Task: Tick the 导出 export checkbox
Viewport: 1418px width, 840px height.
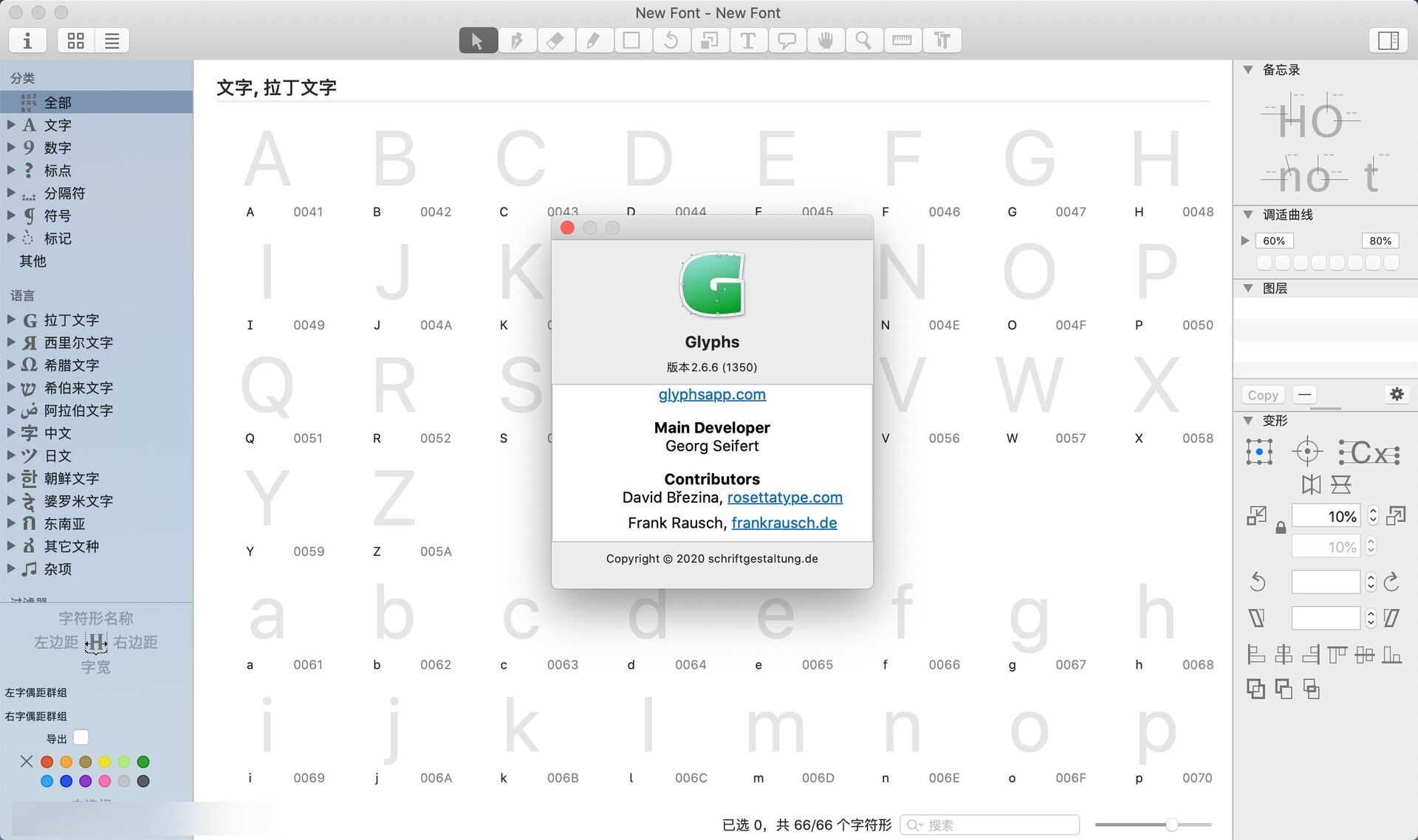Action: tap(81, 737)
